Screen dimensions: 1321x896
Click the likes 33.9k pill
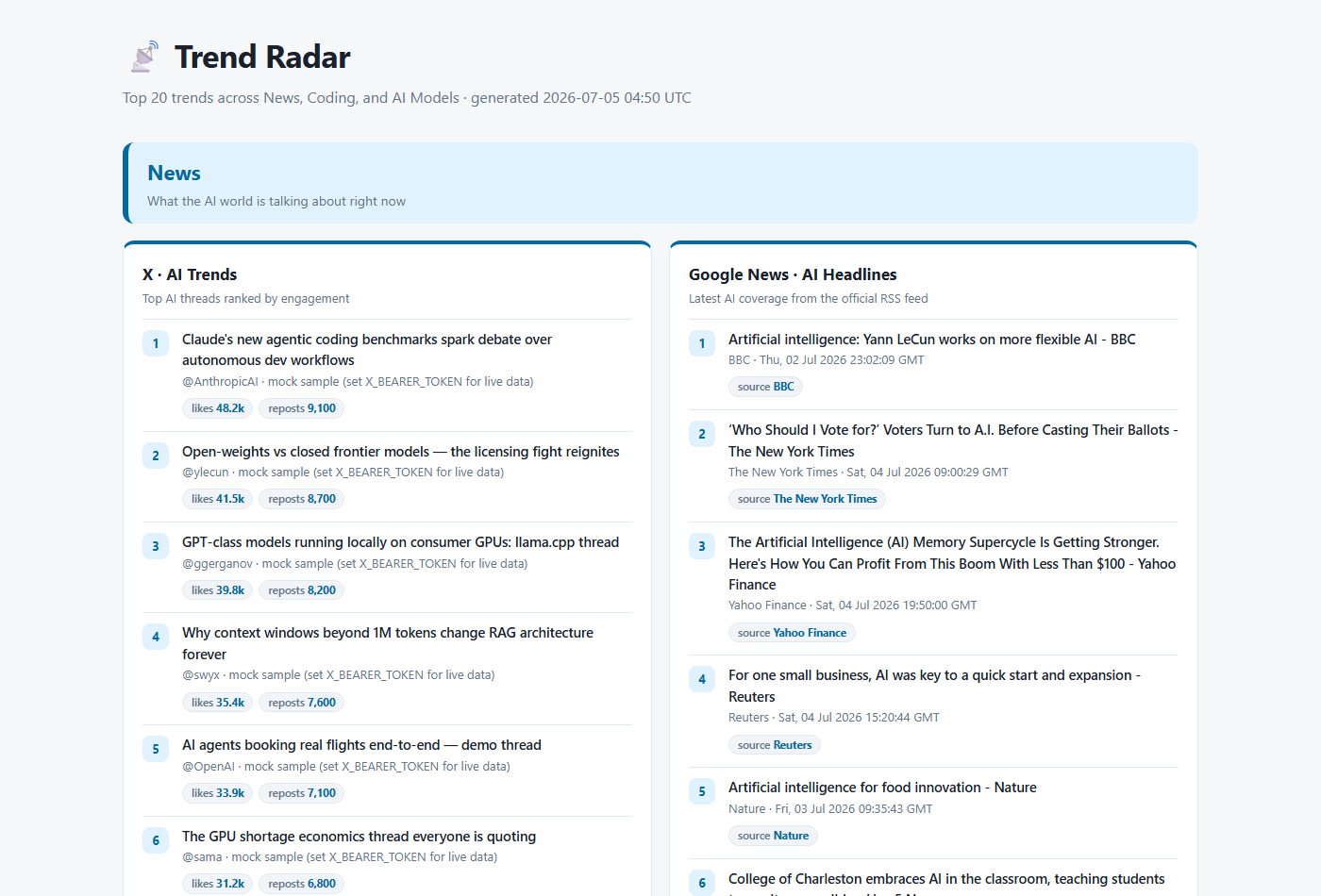click(217, 793)
